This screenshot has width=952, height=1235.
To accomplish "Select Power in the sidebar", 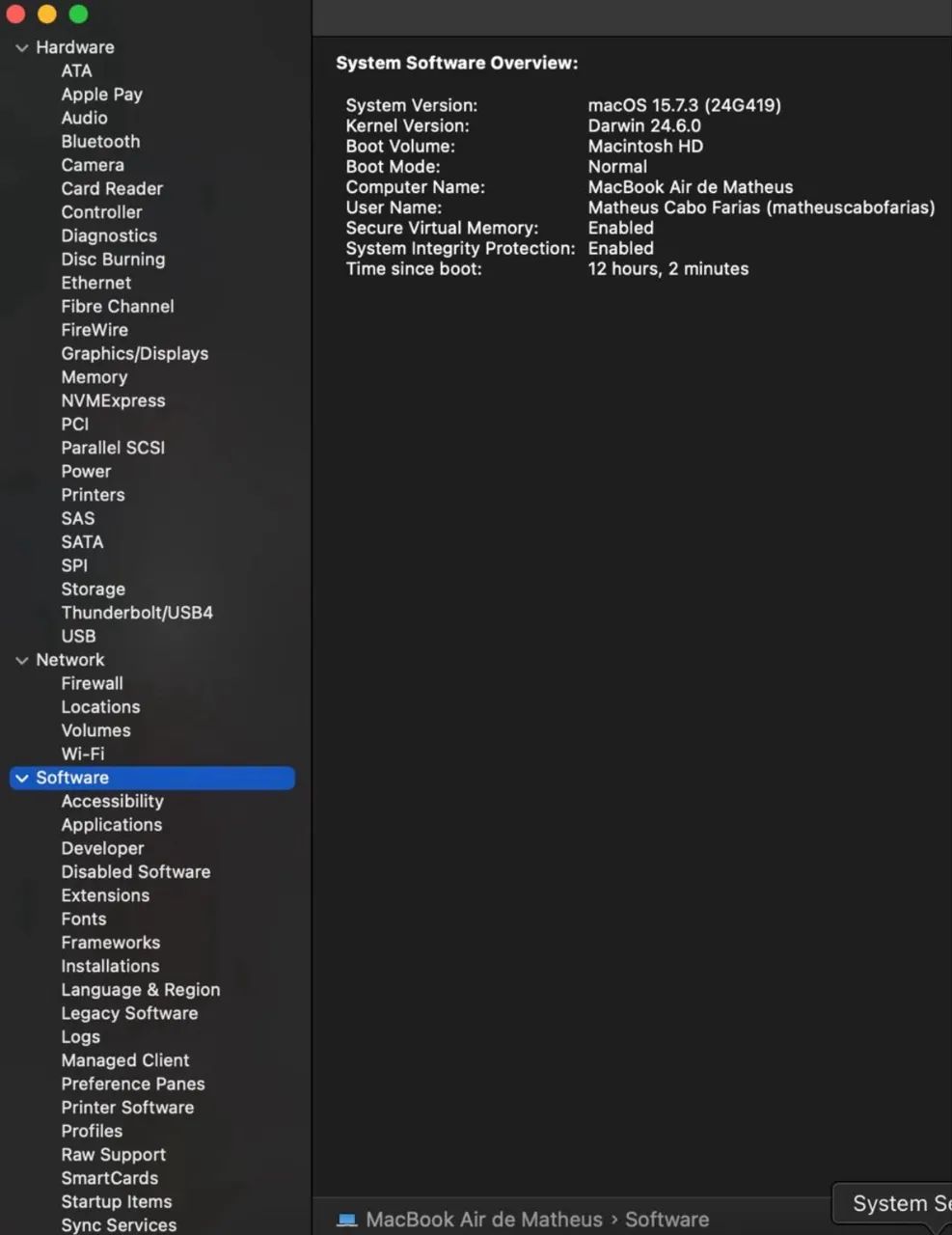I will pos(86,472).
